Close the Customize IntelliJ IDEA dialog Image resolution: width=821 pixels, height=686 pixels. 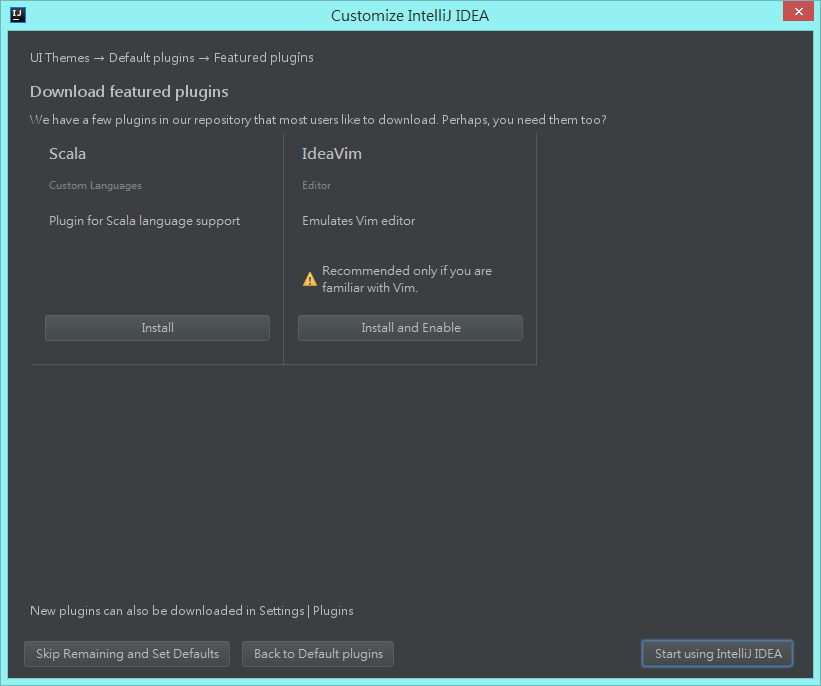(798, 11)
